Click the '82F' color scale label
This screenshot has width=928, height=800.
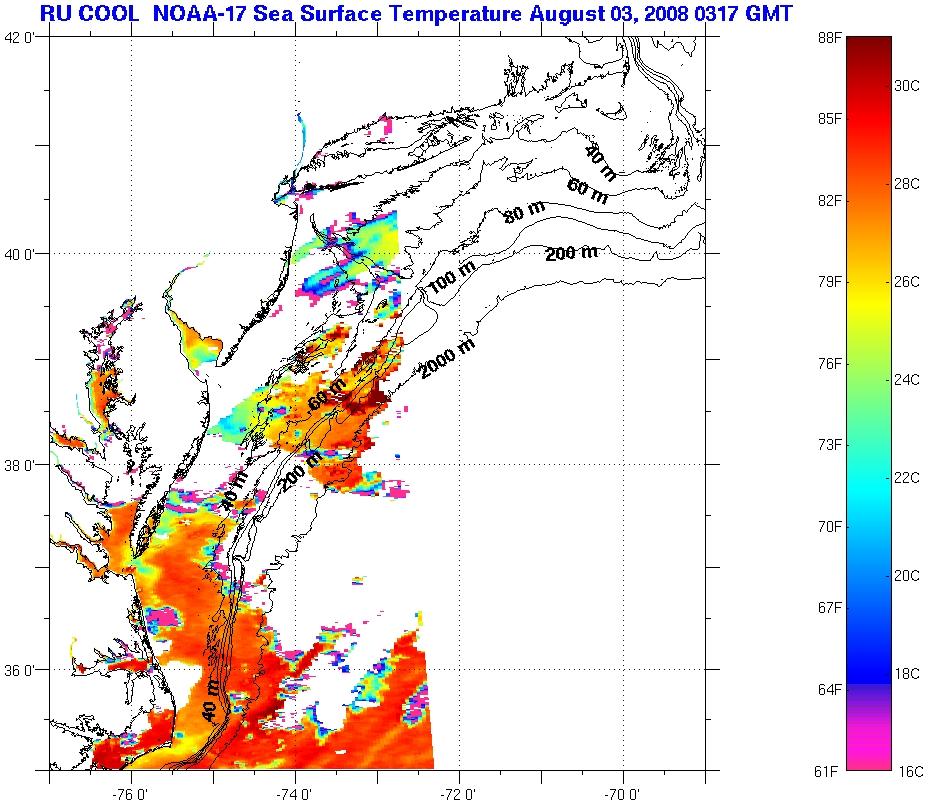coord(830,201)
